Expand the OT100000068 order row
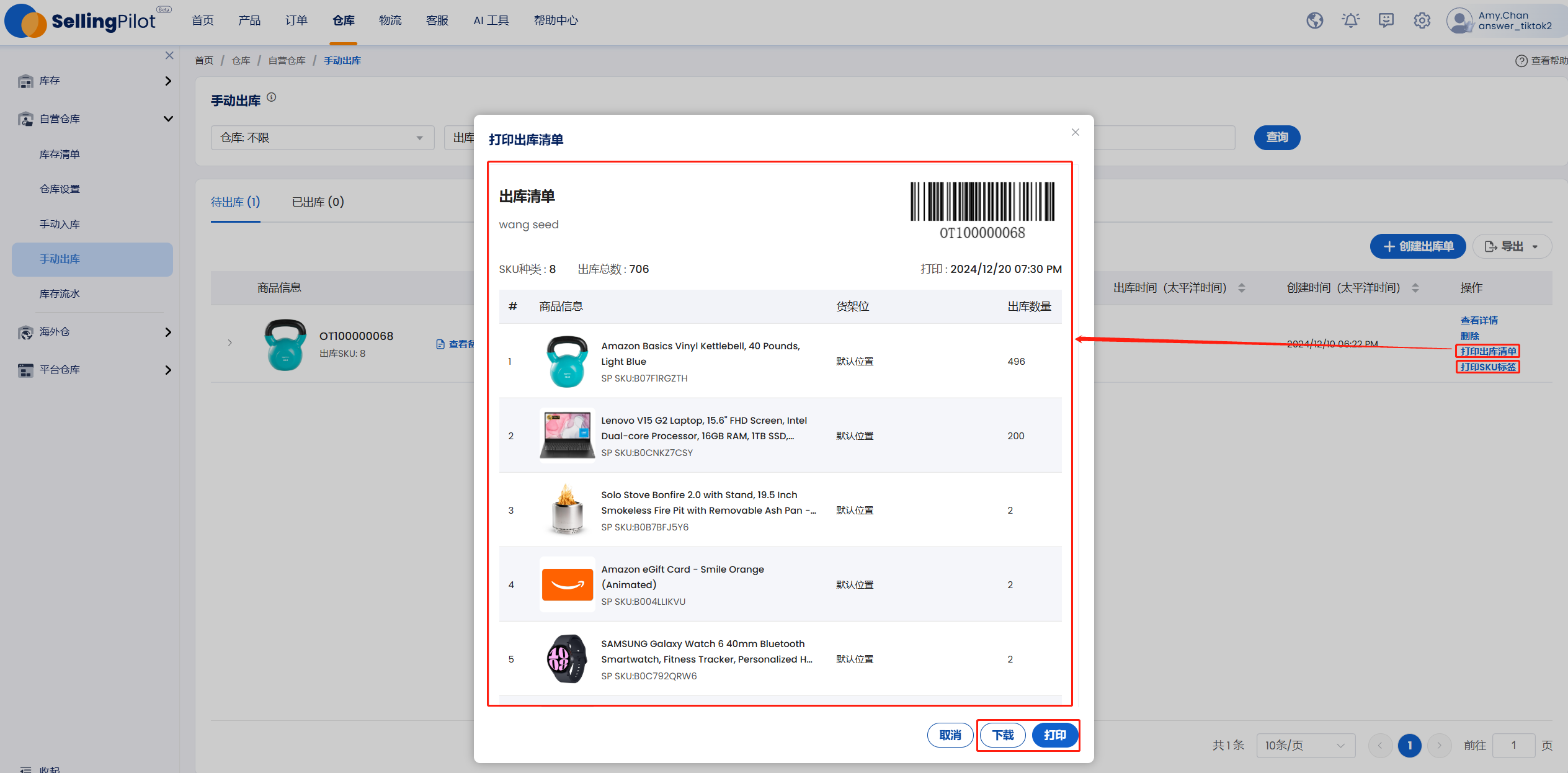Image resolution: width=1568 pixels, height=773 pixels. [x=229, y=343]
